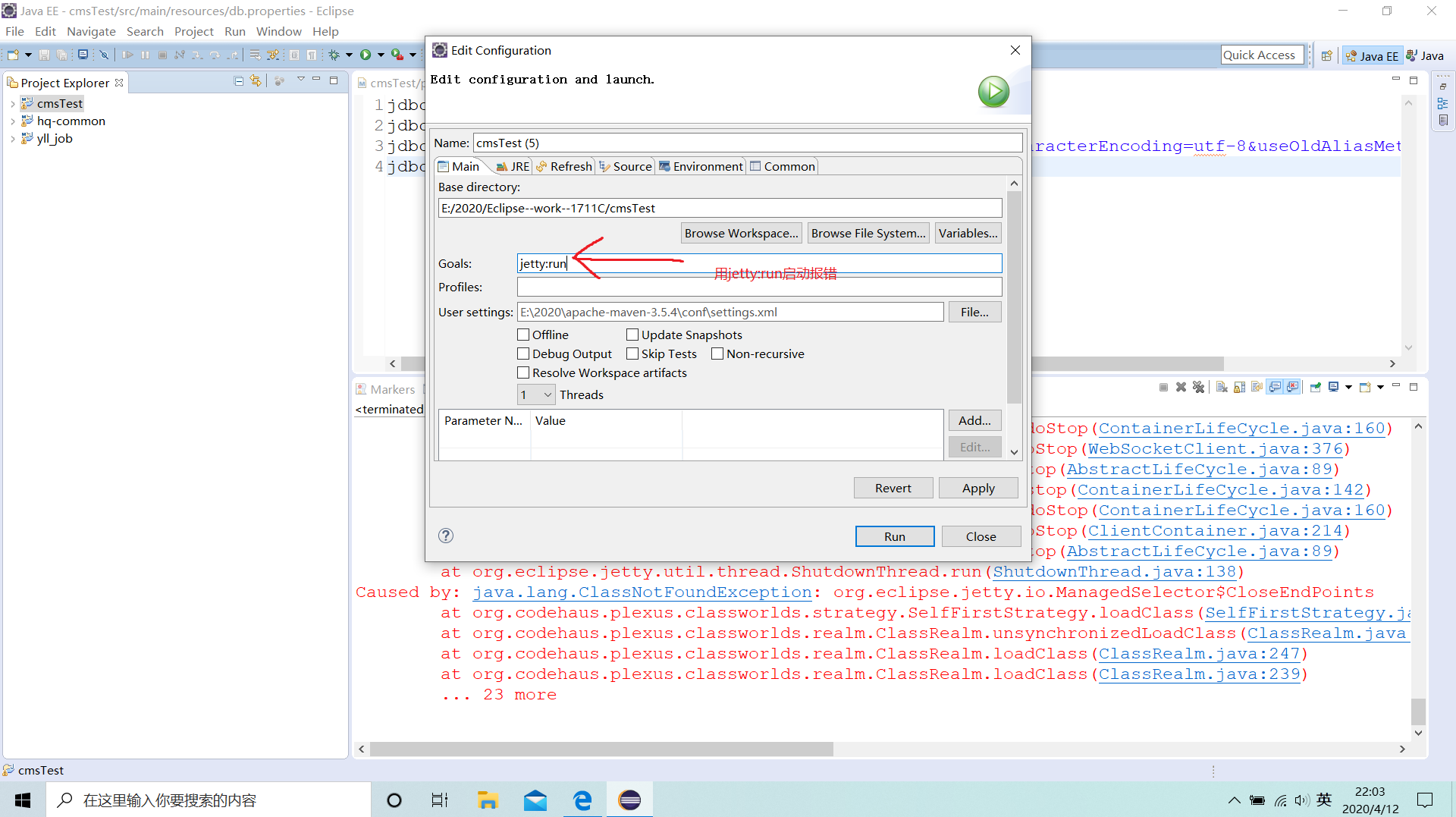Switch to the Environment tab
Viewport: 1456px width, 817px height.
point(701,166)
